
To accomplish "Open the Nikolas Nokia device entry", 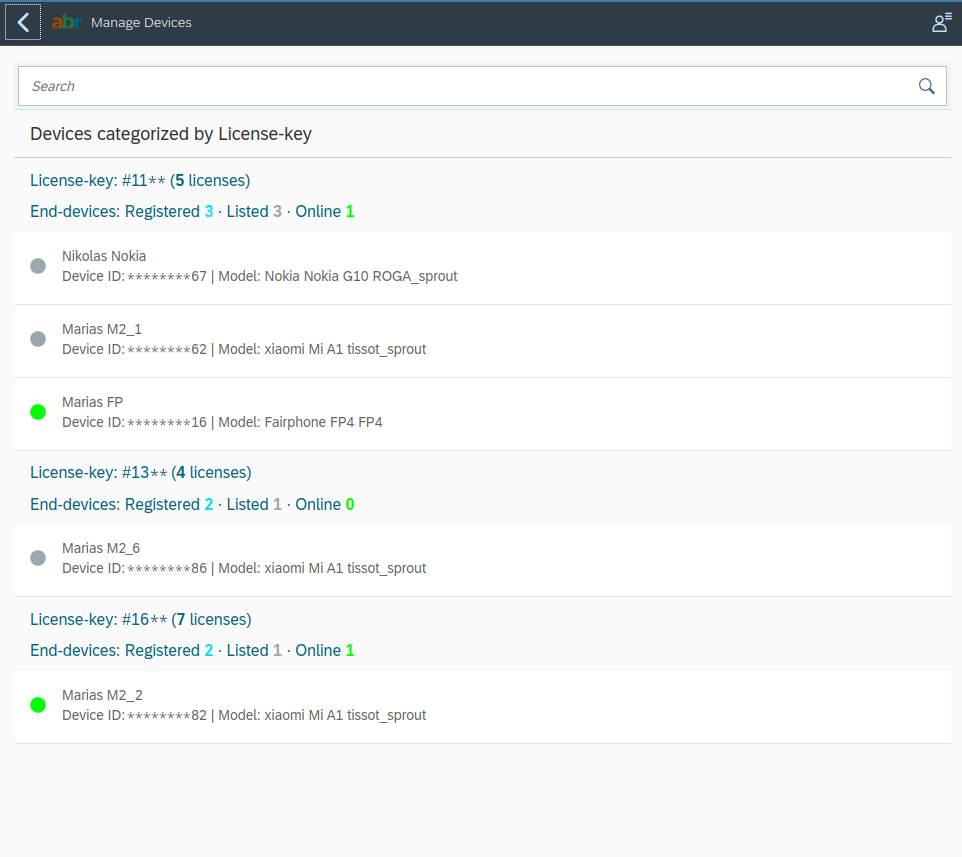I will tap(482, 268).
